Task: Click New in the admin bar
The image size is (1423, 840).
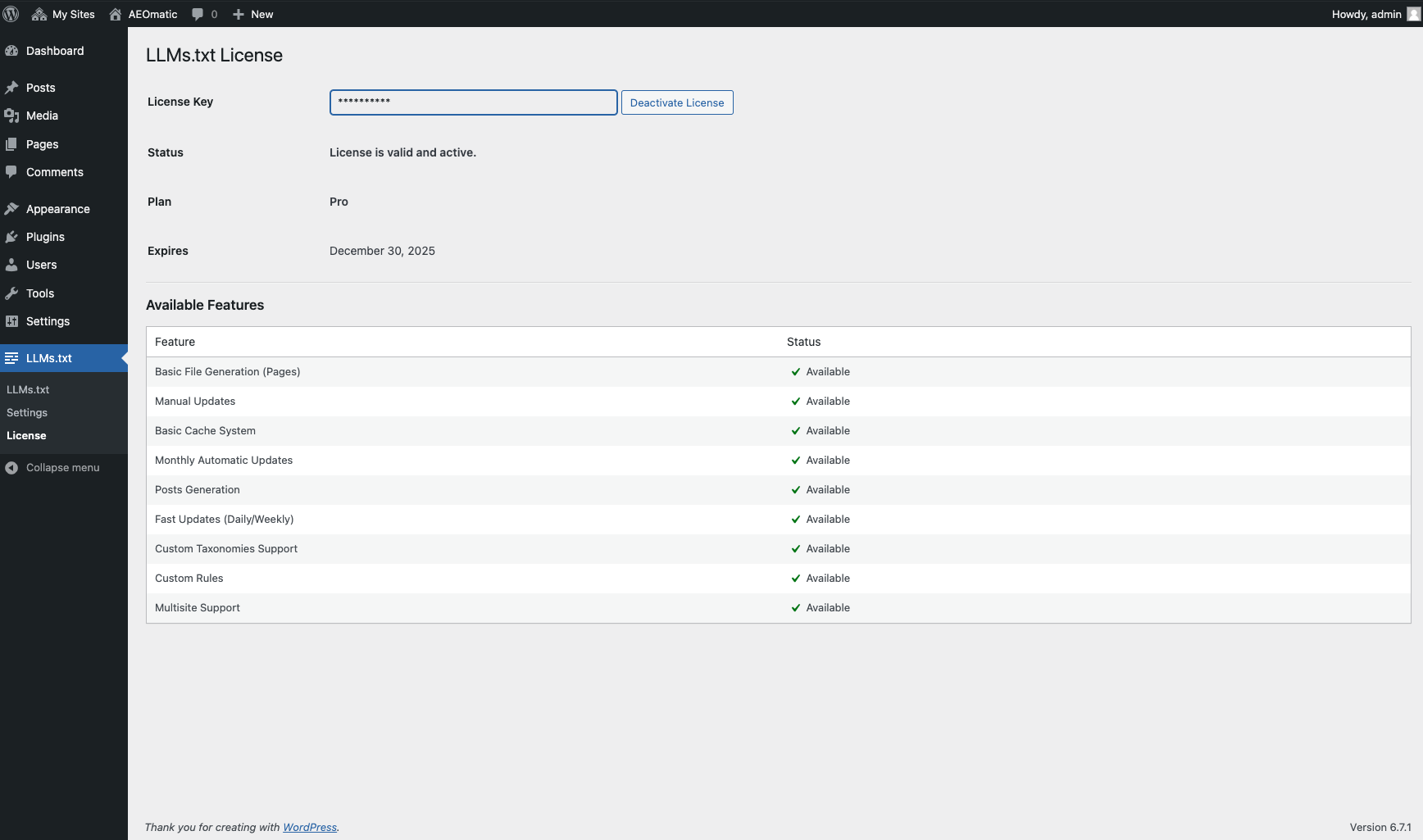Action: (262, 14)
